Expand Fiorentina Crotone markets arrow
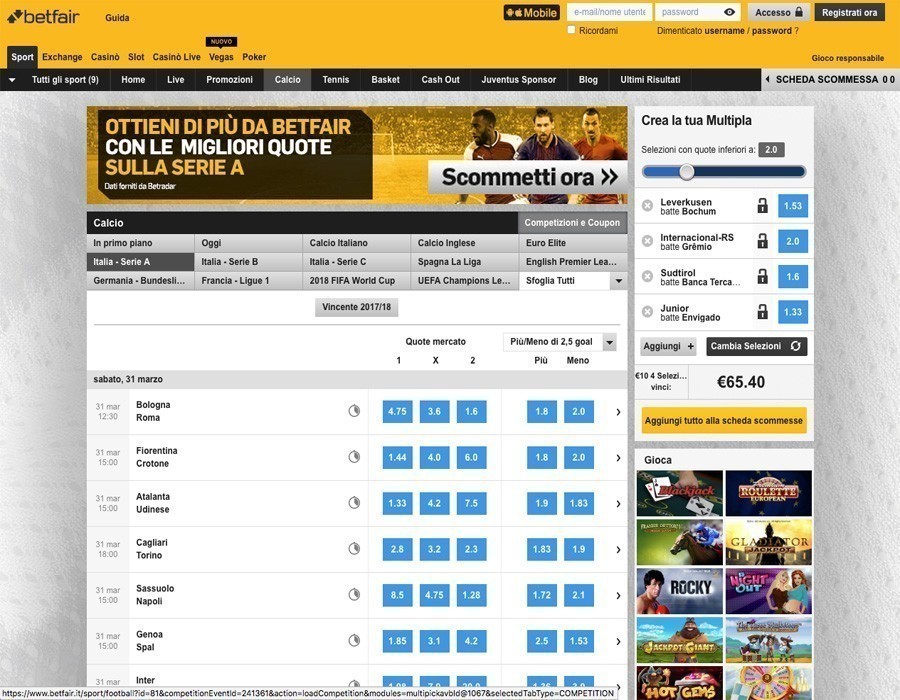Image resolution: width=900 pixels, height=700 pixels. (x=618, y=458)
